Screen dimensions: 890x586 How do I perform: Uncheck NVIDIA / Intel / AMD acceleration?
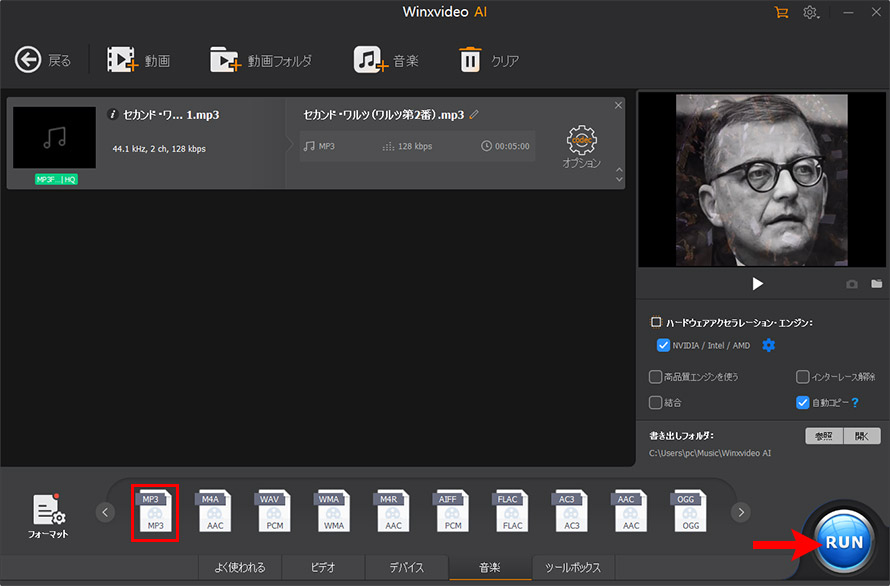663,345
